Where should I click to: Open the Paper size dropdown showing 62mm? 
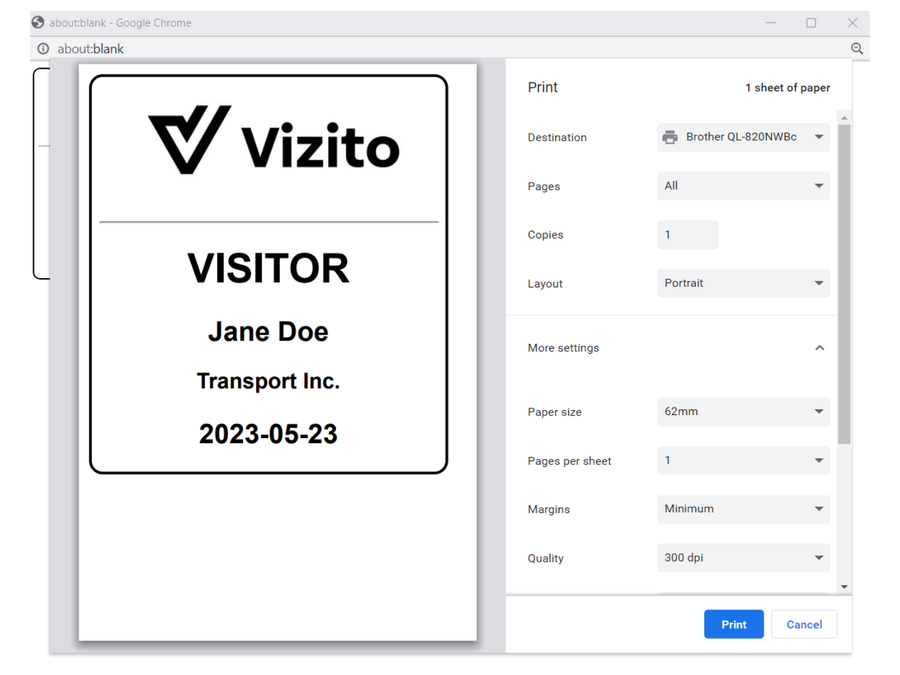point(743,411)
